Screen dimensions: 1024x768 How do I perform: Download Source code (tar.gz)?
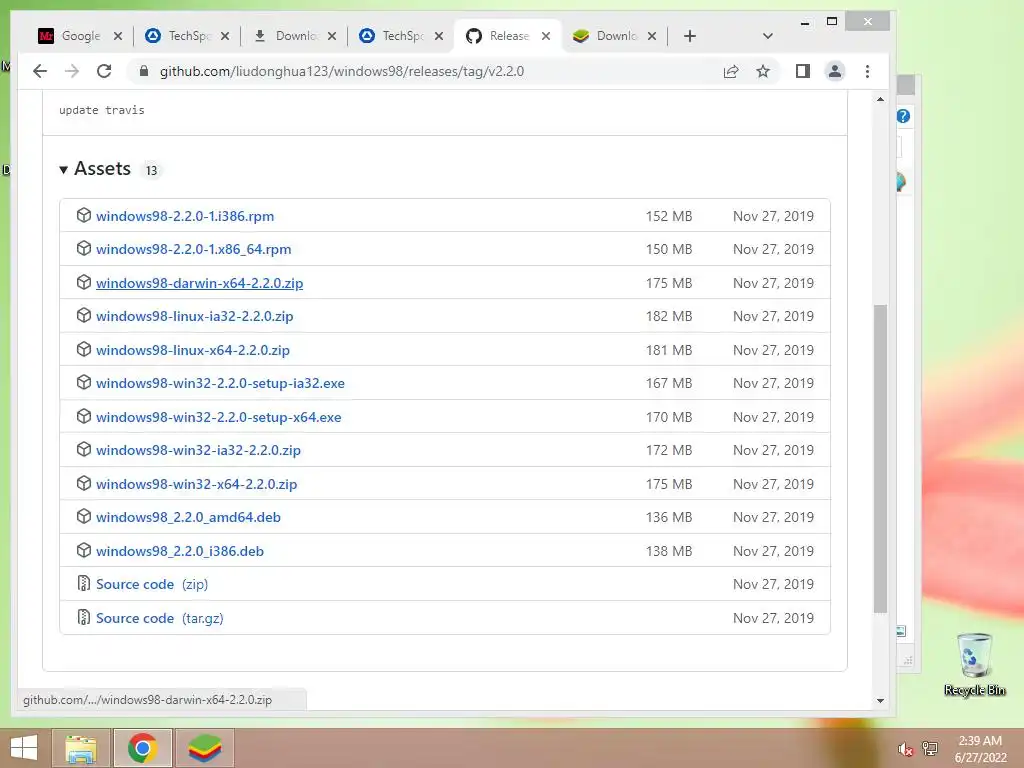[159, 618]
